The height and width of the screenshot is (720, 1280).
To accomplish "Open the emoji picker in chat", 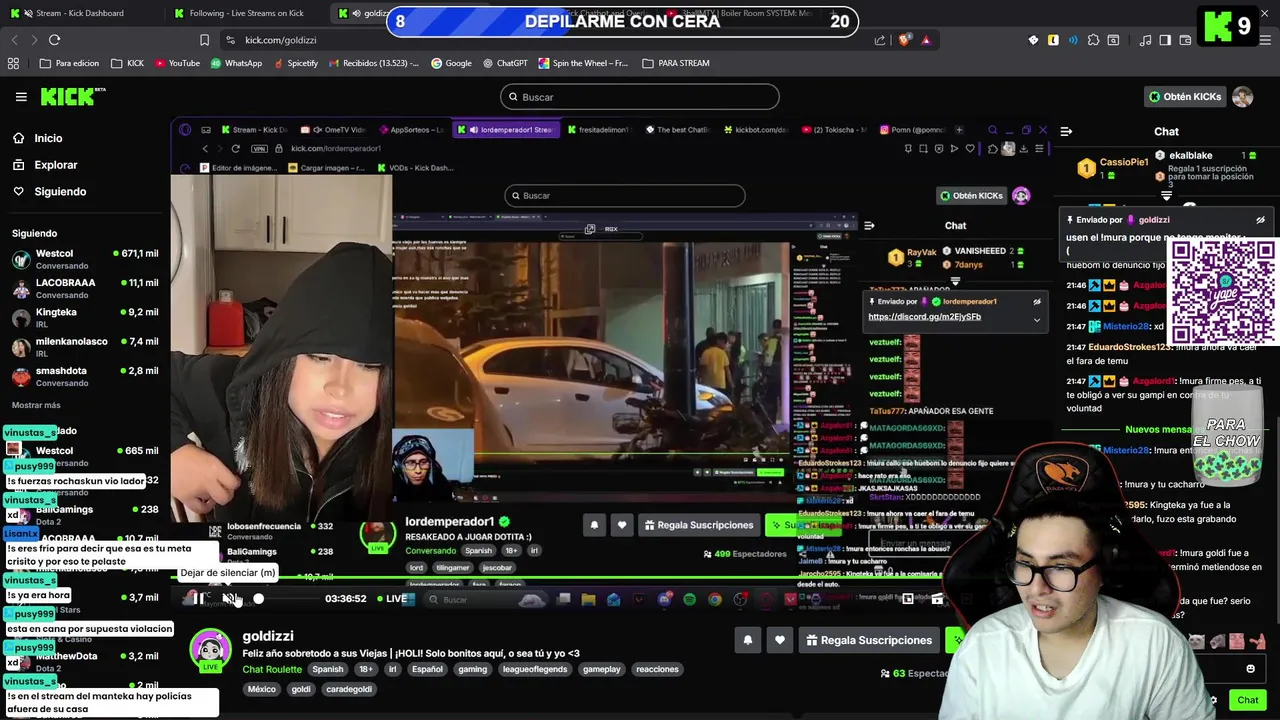I will point(1250,669).
